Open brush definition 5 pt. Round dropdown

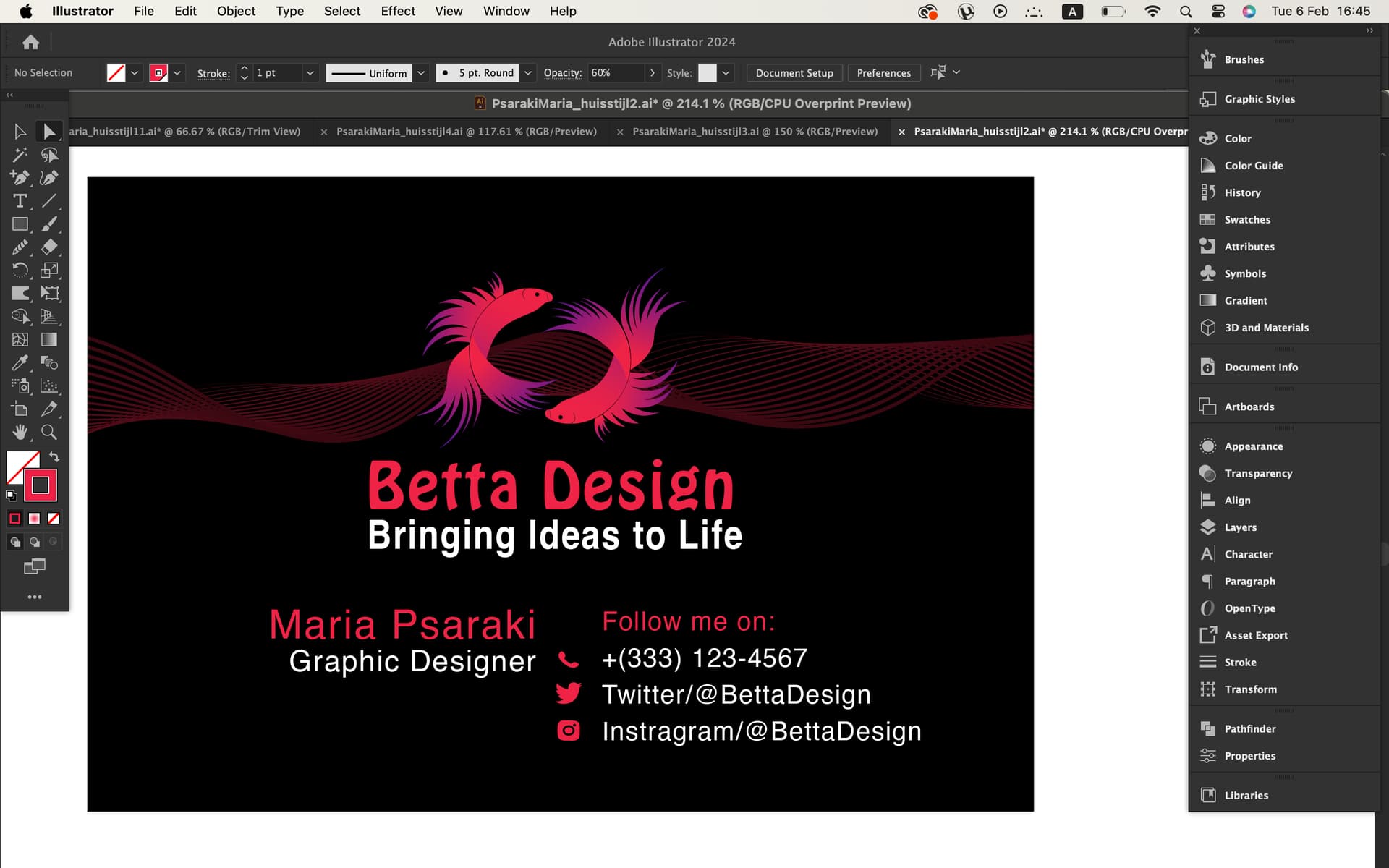528,73
